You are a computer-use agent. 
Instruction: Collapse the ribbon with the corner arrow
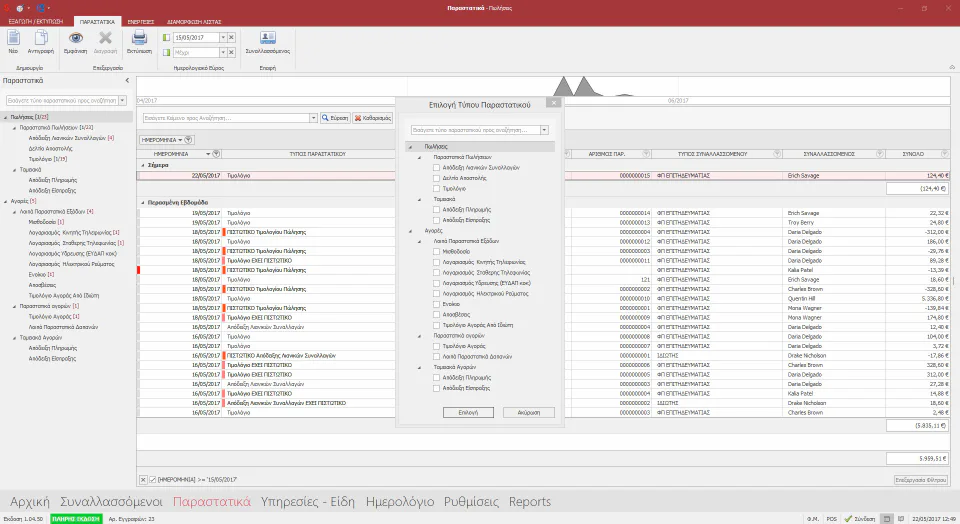click(952, 67)
